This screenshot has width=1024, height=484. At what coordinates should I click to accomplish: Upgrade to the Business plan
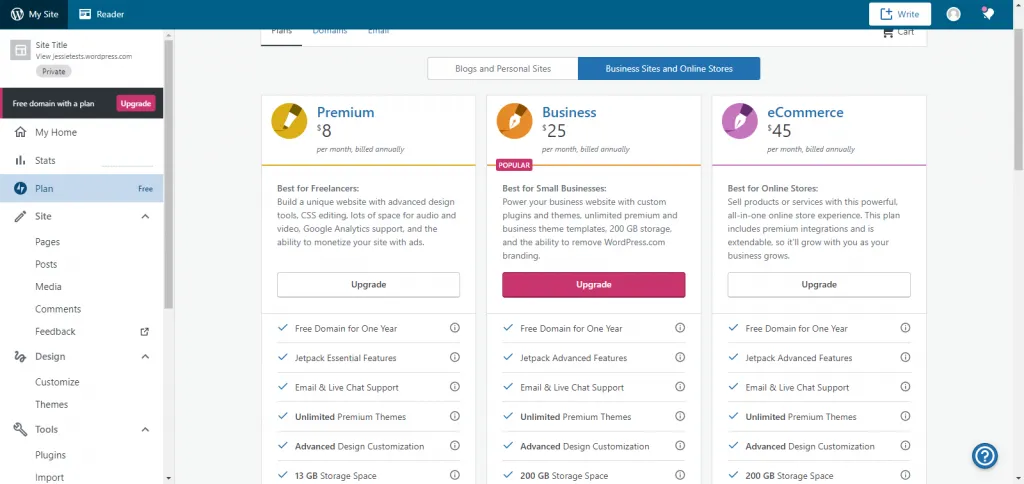[x=594, y=285]
